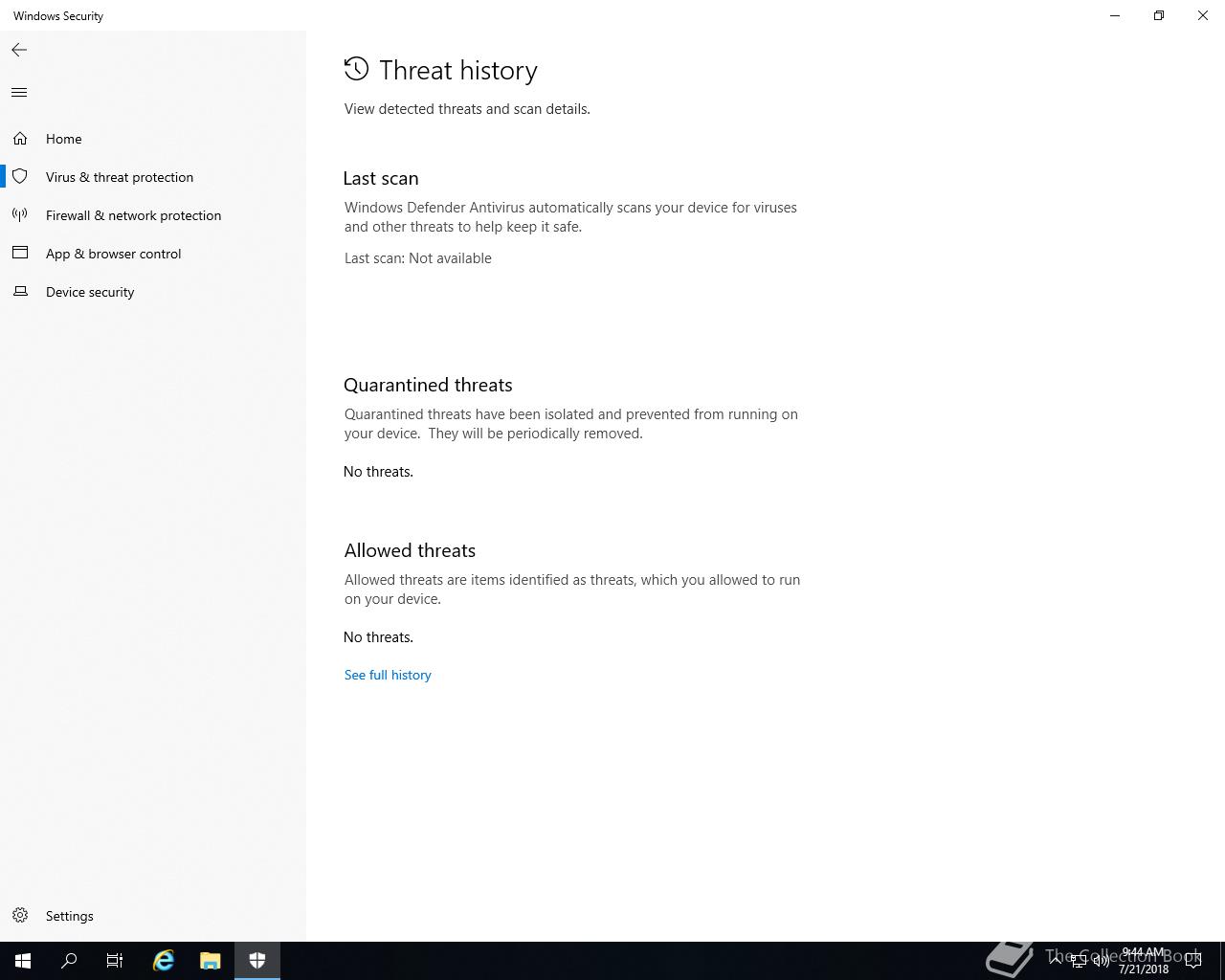Close the Windows Security window
Image resolution: width=1225 pixels, height=980 pixels.
tap(1203, 15)
